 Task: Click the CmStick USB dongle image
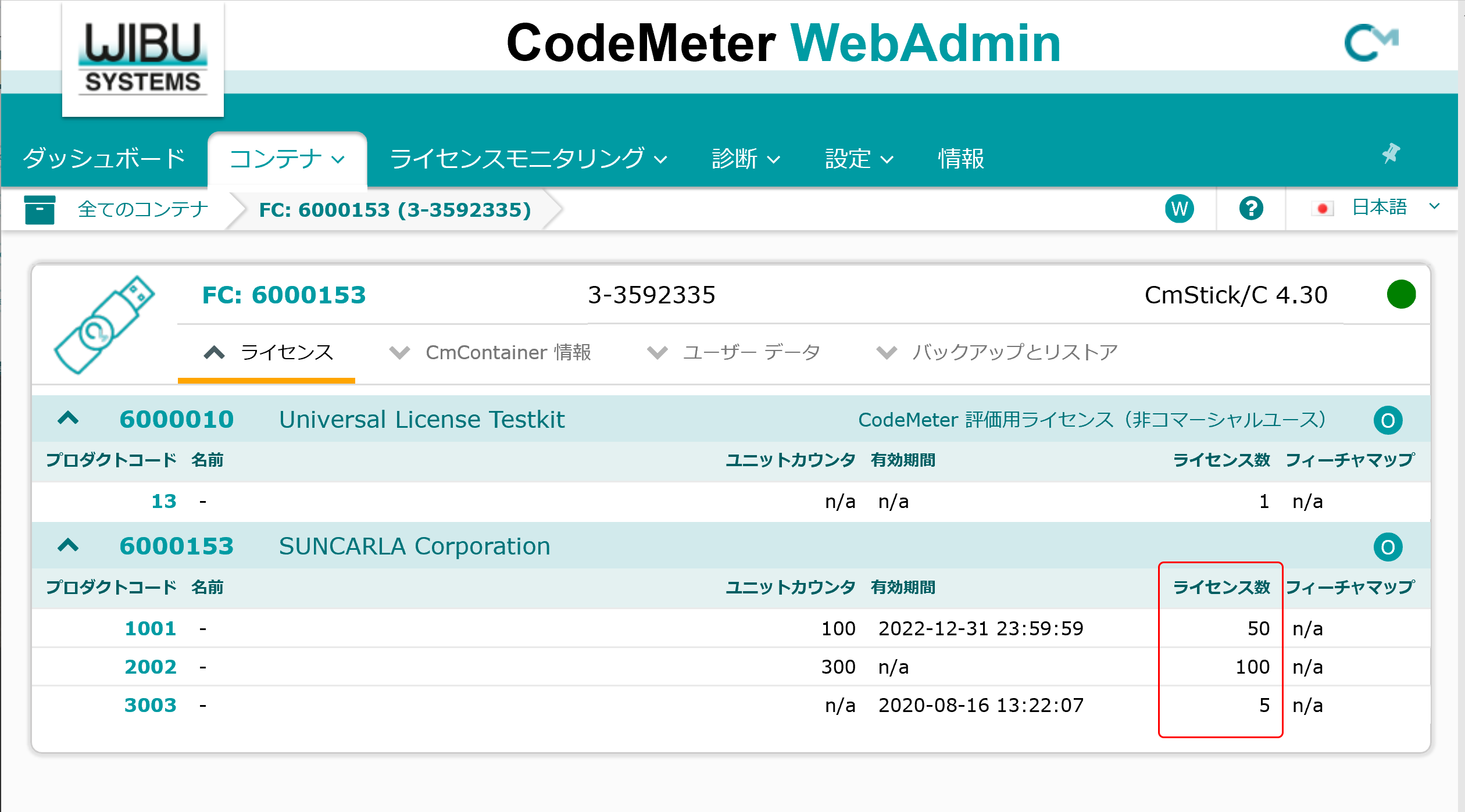coord(103,324)
